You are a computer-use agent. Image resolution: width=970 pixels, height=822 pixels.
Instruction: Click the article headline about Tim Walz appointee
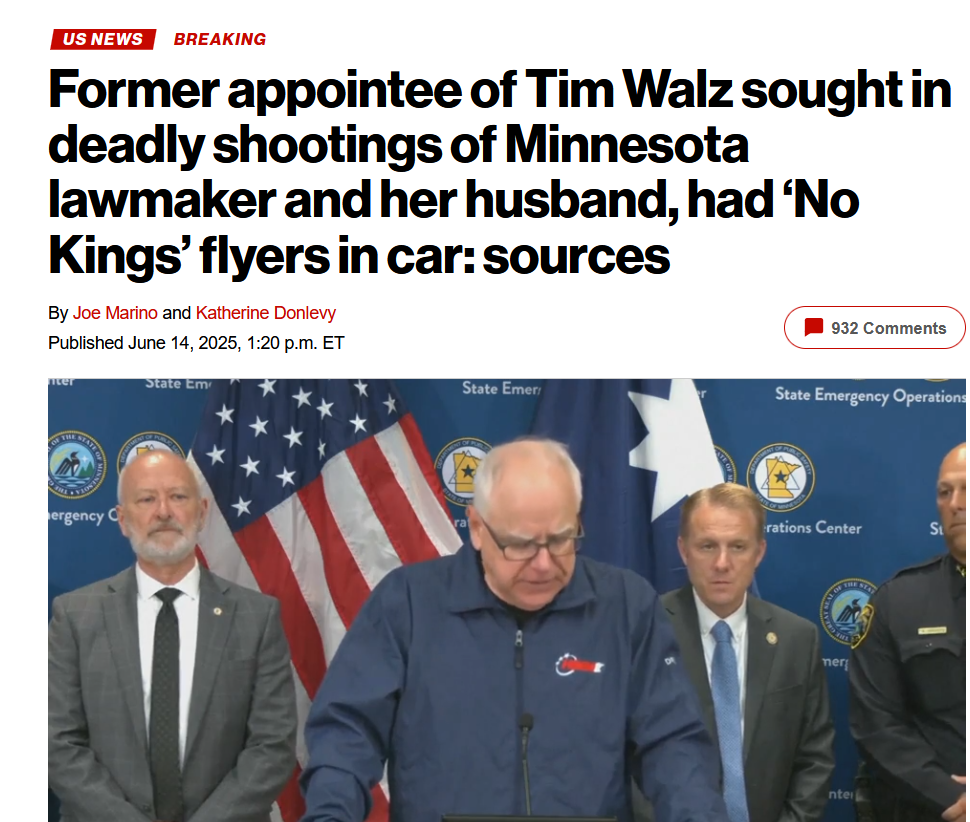[500, 173]
